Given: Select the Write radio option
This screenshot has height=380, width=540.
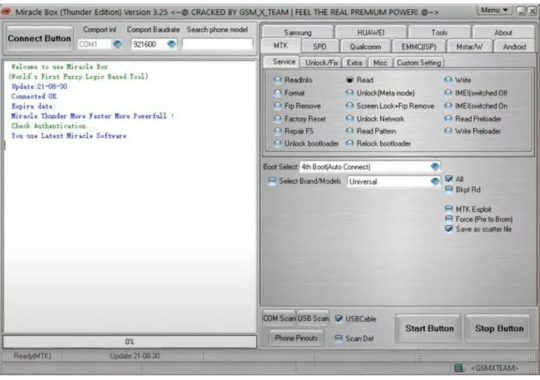Looking at the screenshot, I should coord(458,80).
